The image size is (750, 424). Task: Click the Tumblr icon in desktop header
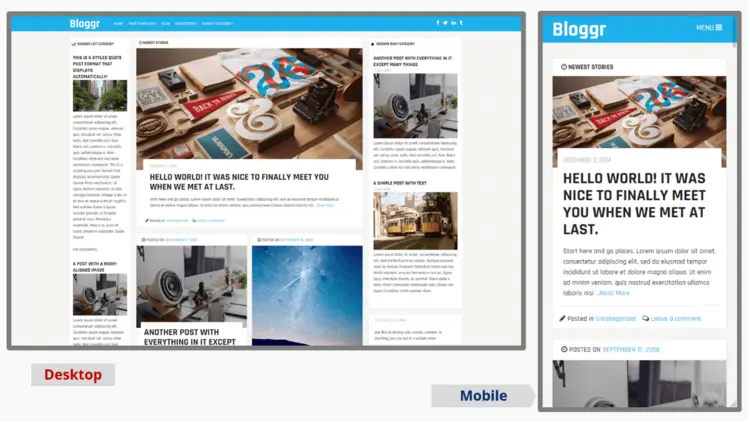(462, 23)
